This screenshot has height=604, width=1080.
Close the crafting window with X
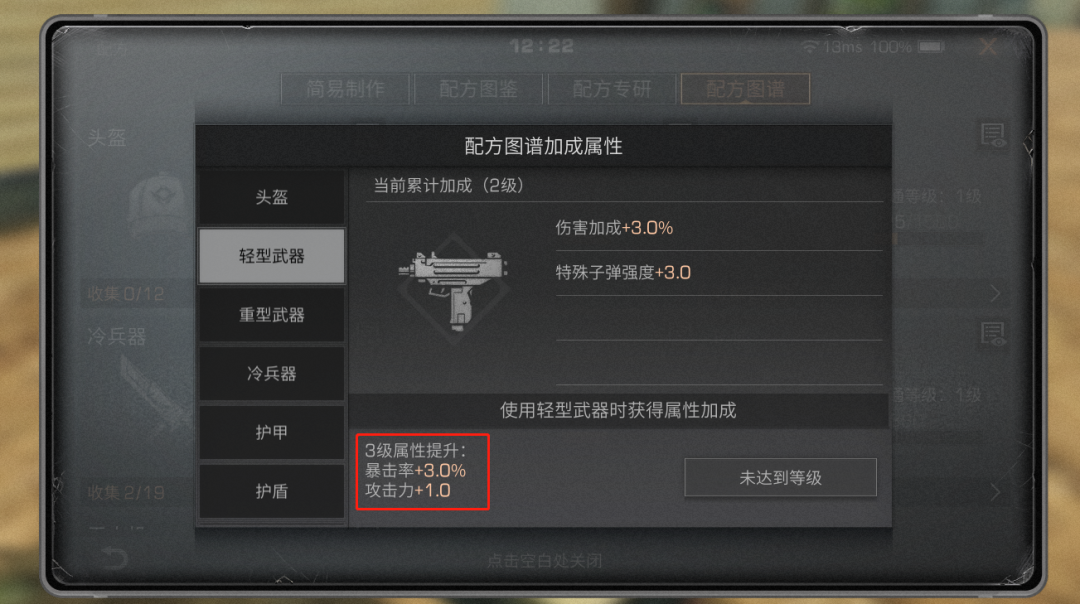click(x=988, y=47)
